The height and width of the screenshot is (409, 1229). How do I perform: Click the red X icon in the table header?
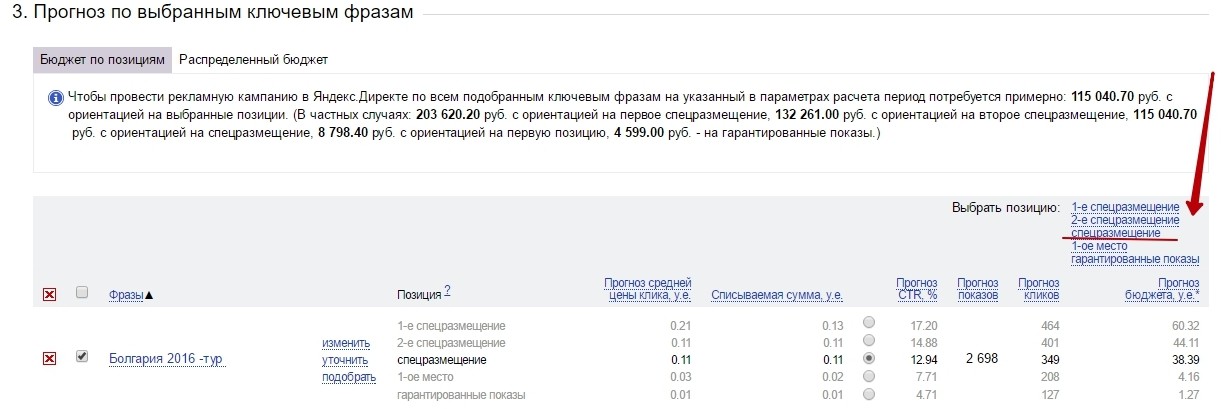tap(49, 294)
